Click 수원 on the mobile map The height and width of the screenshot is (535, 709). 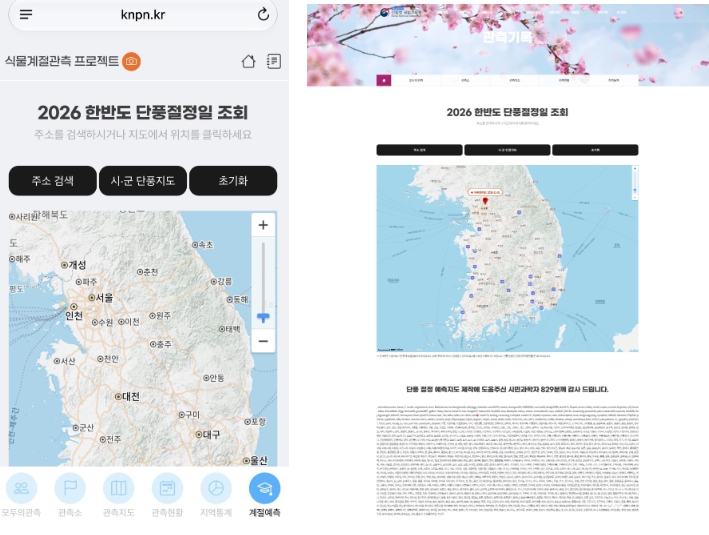(102, 322)
